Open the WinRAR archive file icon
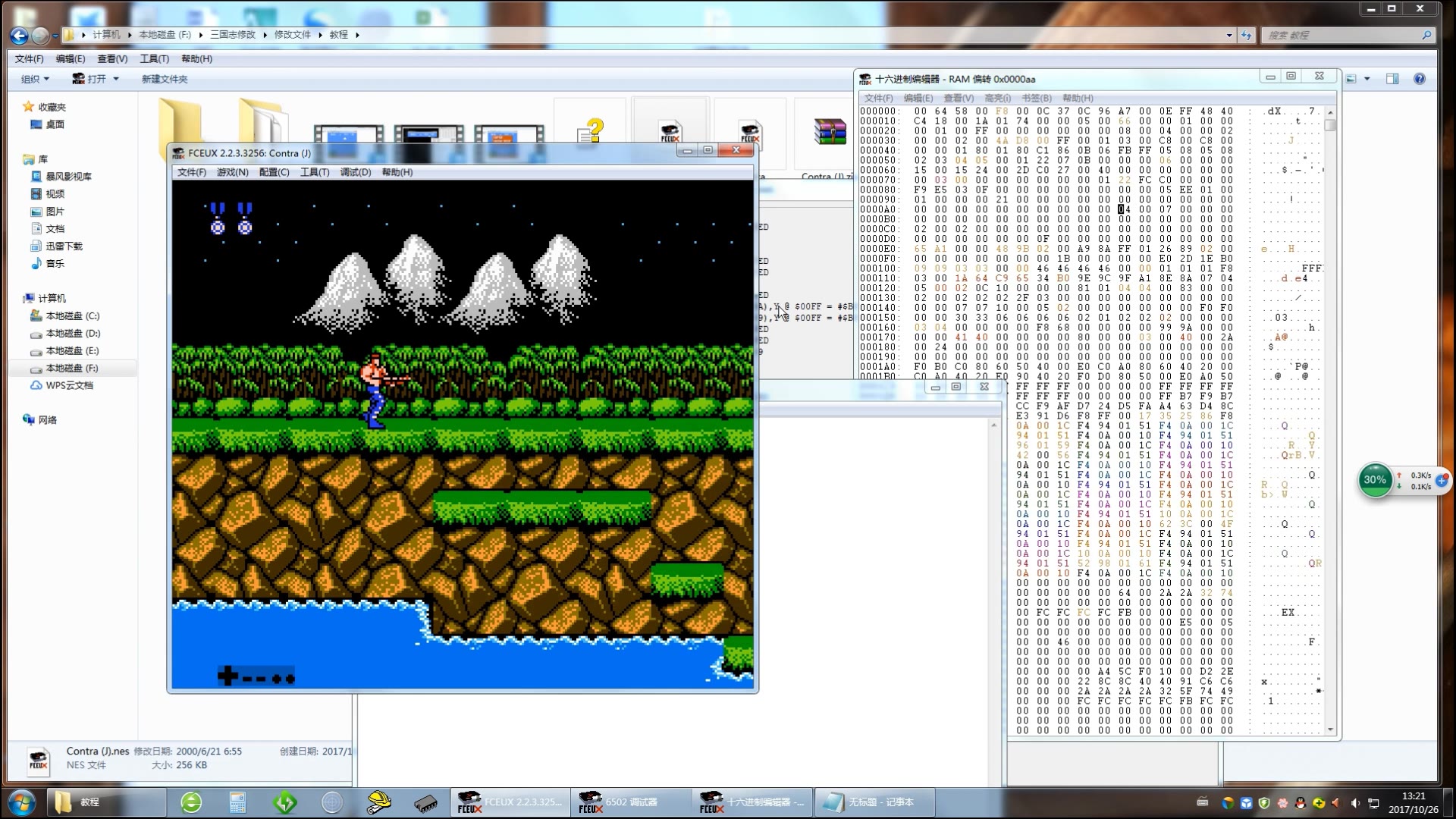This screenshot has width=1456, height=819. (x=830, y=132)
